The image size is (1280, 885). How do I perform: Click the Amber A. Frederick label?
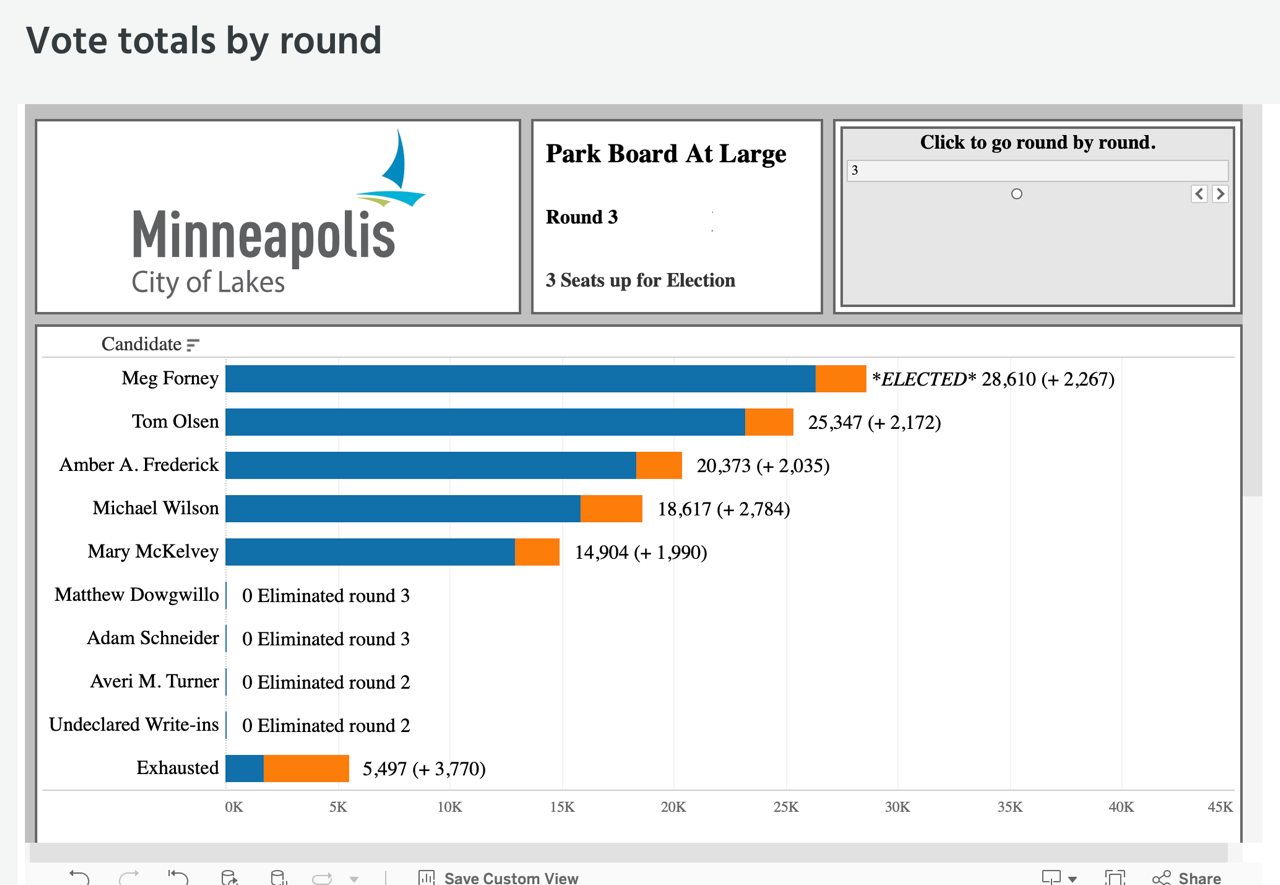[x=139, y=465]
